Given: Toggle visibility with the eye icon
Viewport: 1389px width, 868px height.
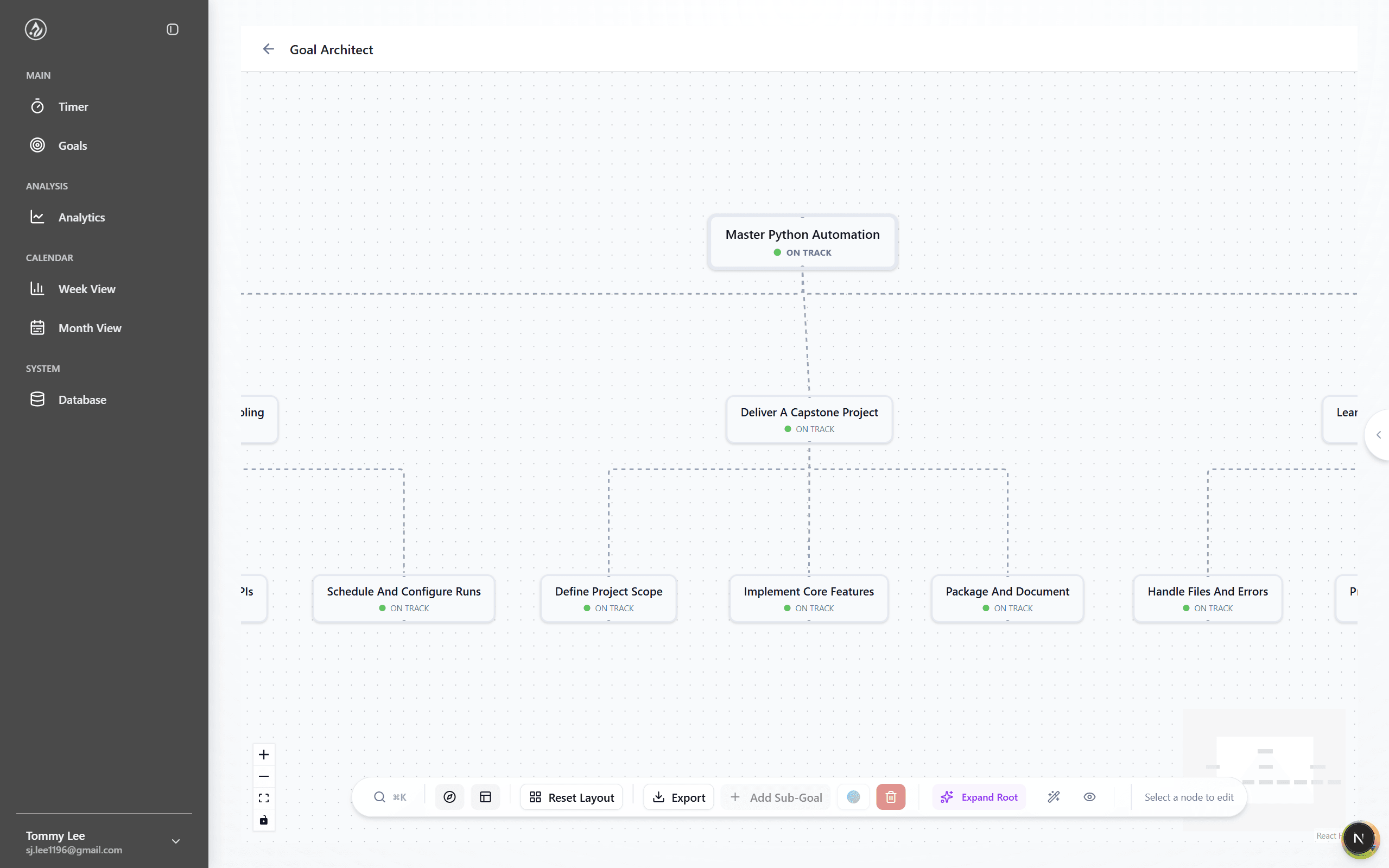Looking at the screenshot, I should pyautogui.click(x=1089, y=797).
